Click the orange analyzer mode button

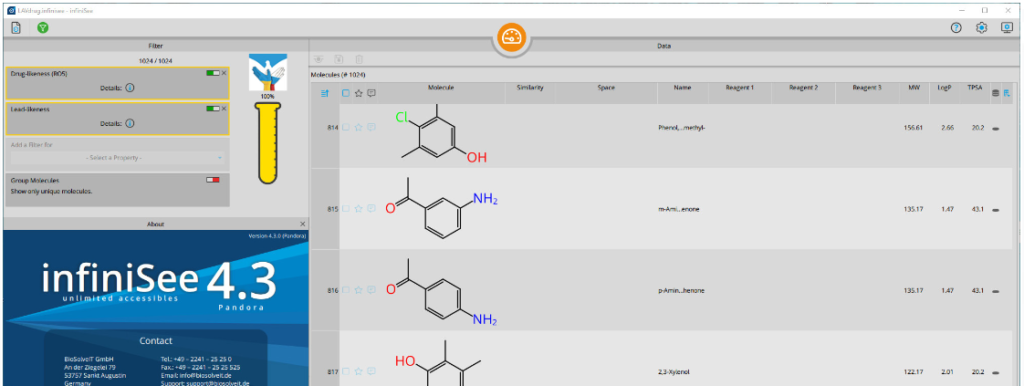click(x=511, y=37)
